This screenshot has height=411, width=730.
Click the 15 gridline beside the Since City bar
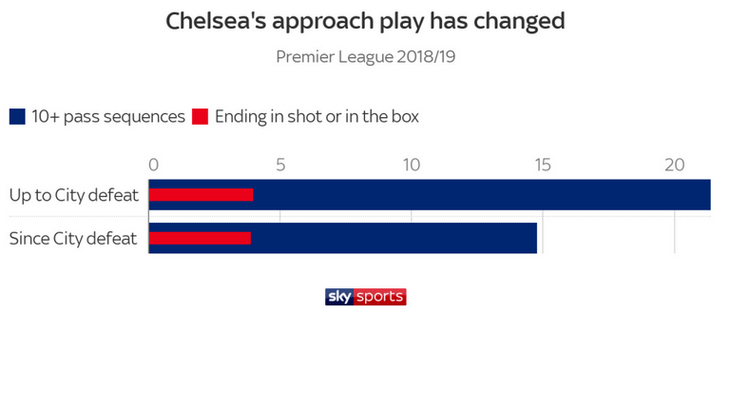click(544, 238)
